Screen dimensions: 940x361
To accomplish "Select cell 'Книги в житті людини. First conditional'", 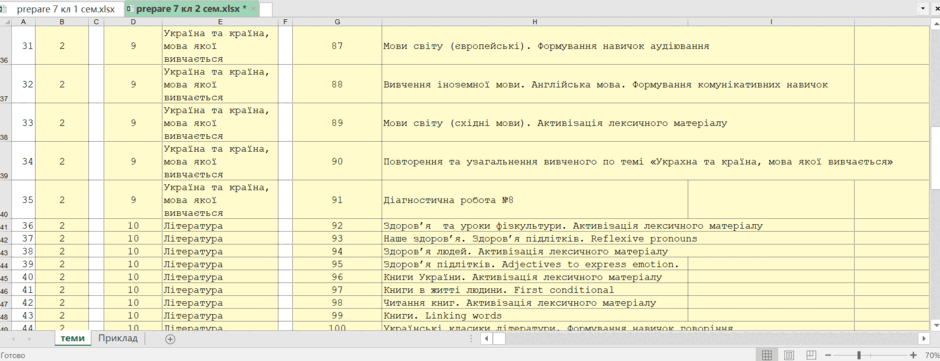I will click(535, 290).
